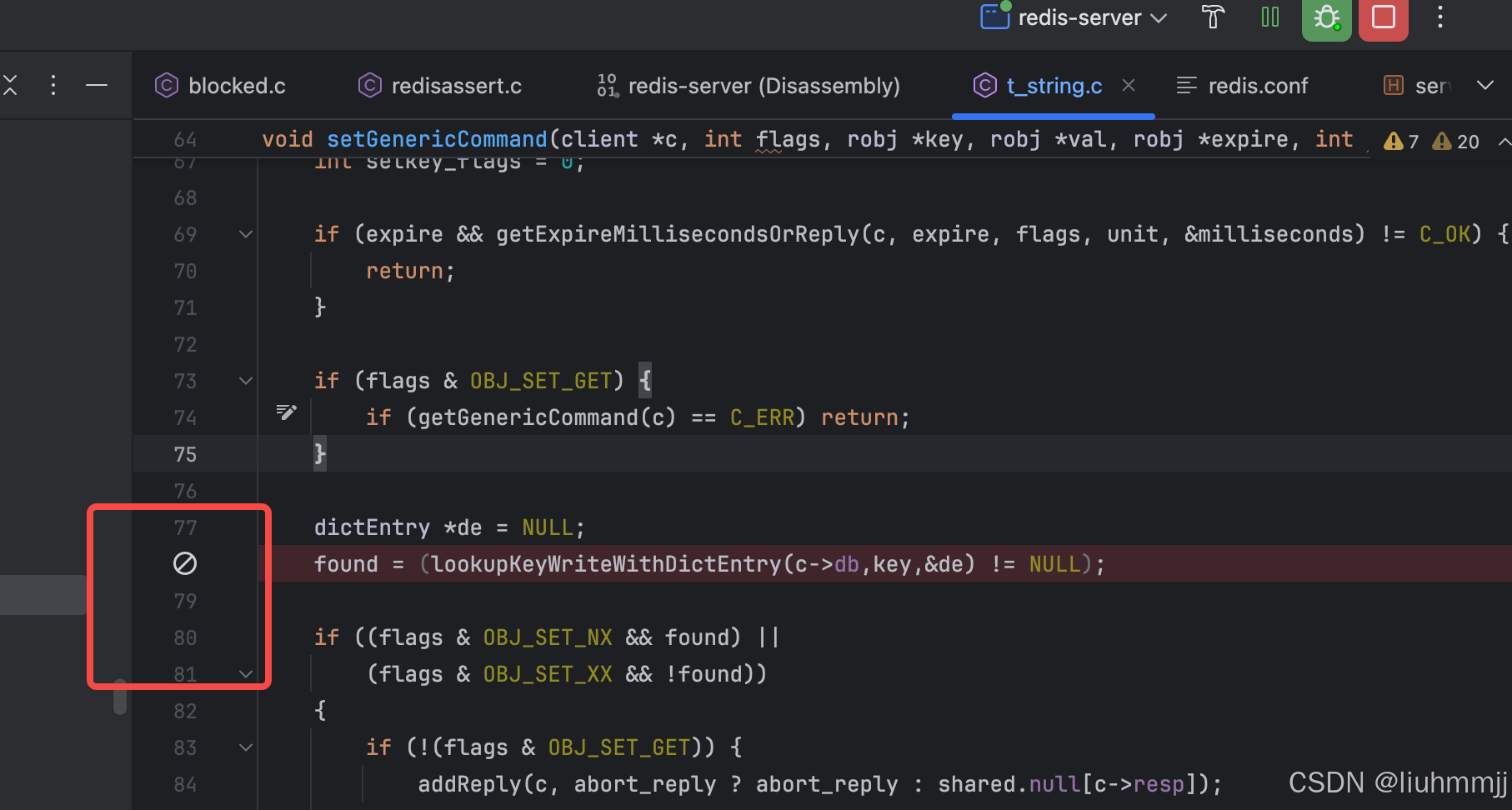Image resolution: width=1512 pixels, height=810 pixels.
Task: Open the hidden tabs chevron at tab bar end
Action: [x=1487, y=85]
